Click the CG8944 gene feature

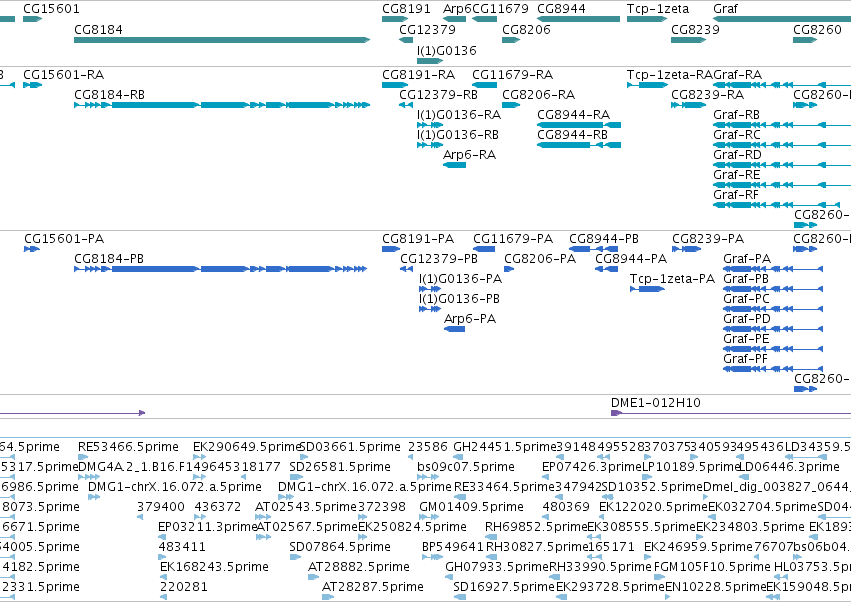coord(579,19)
